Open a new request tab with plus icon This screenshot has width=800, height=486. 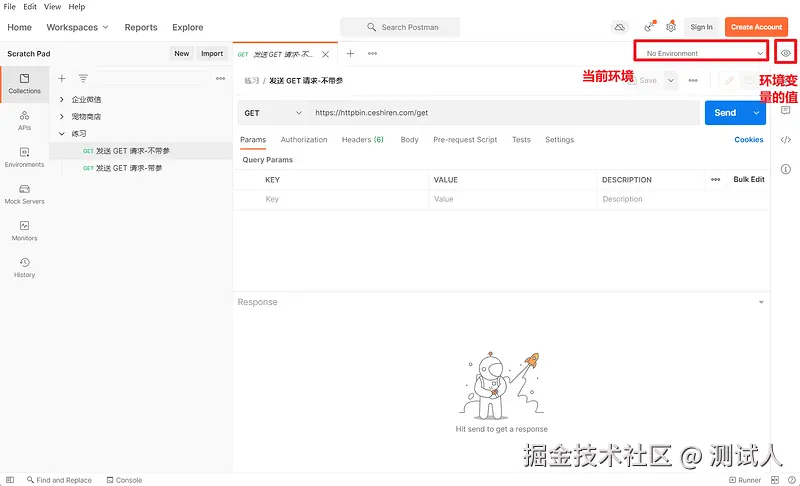click(351, 53)
